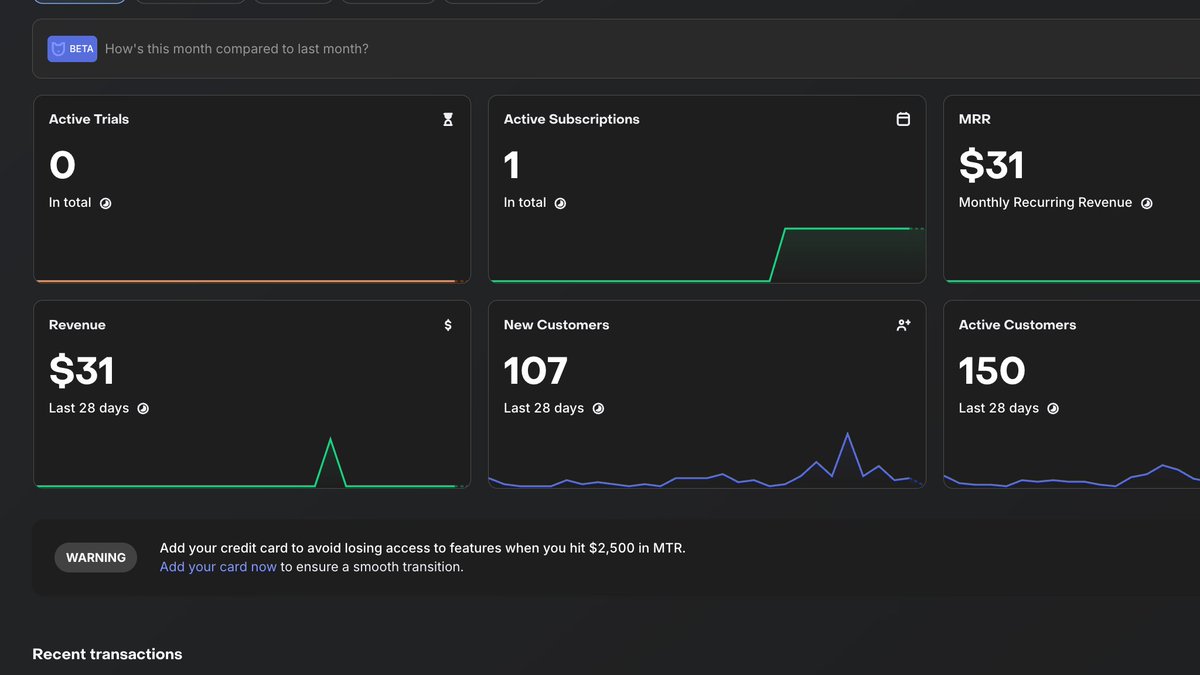This screenshot has width=1200, height=675.
Task: Click the WARNING badge
Action: click(x=96, y=558)
